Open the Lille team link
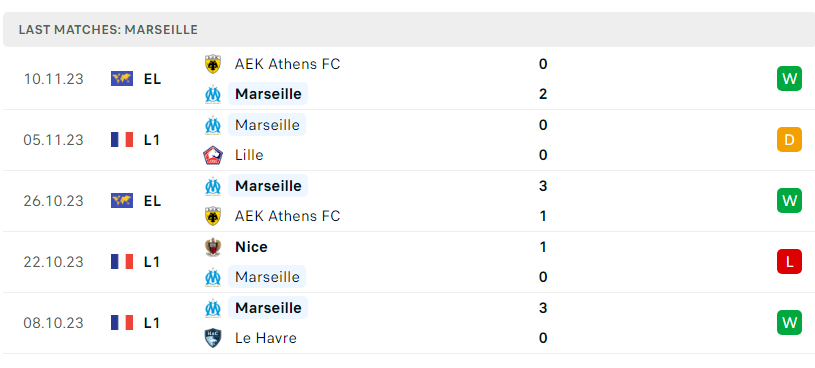Viewport: 815px width, 368px height. tap(249, 155)
